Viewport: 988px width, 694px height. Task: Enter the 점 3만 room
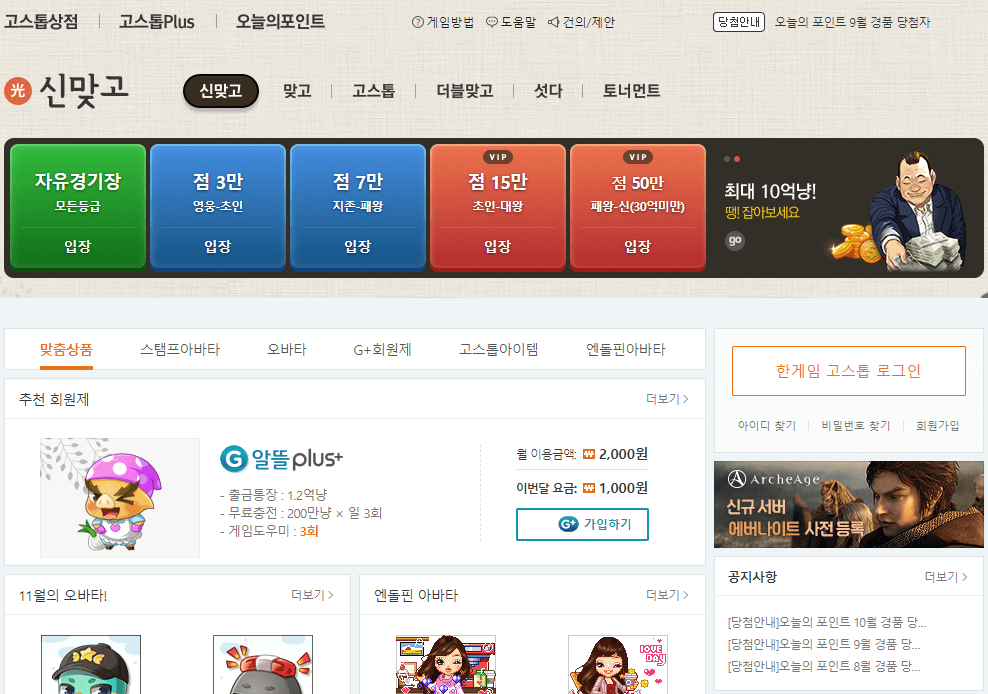click(x=218, y=207)
